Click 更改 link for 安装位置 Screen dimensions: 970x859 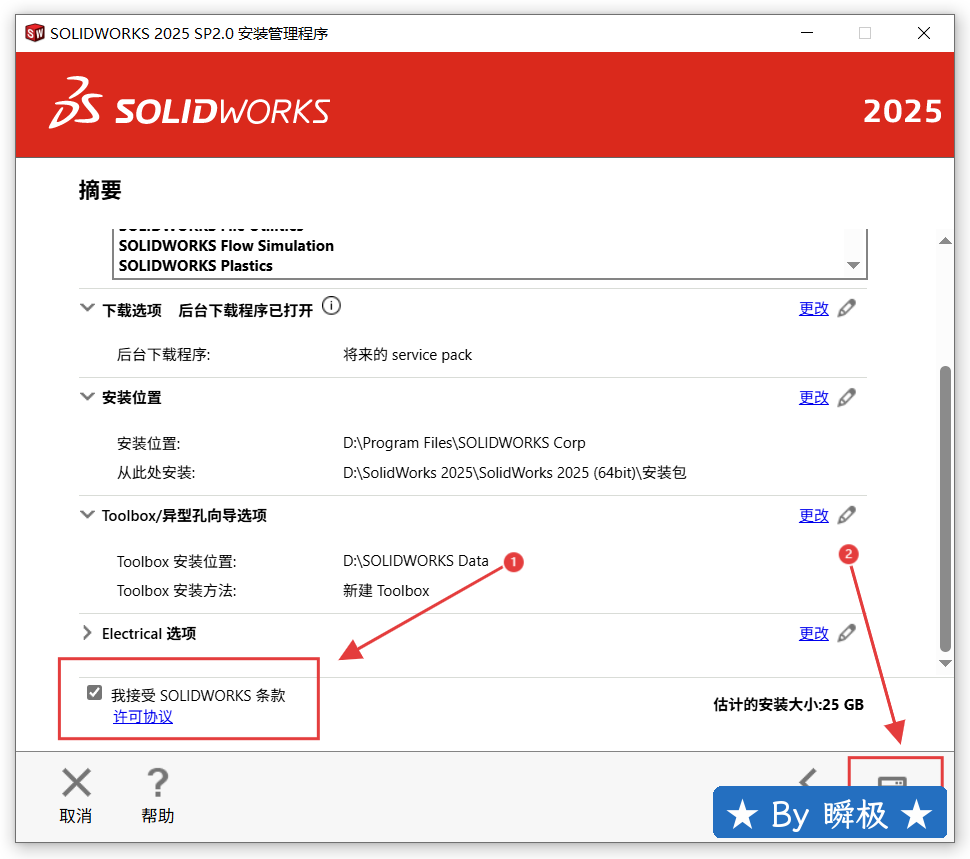[x=813, y=397]
